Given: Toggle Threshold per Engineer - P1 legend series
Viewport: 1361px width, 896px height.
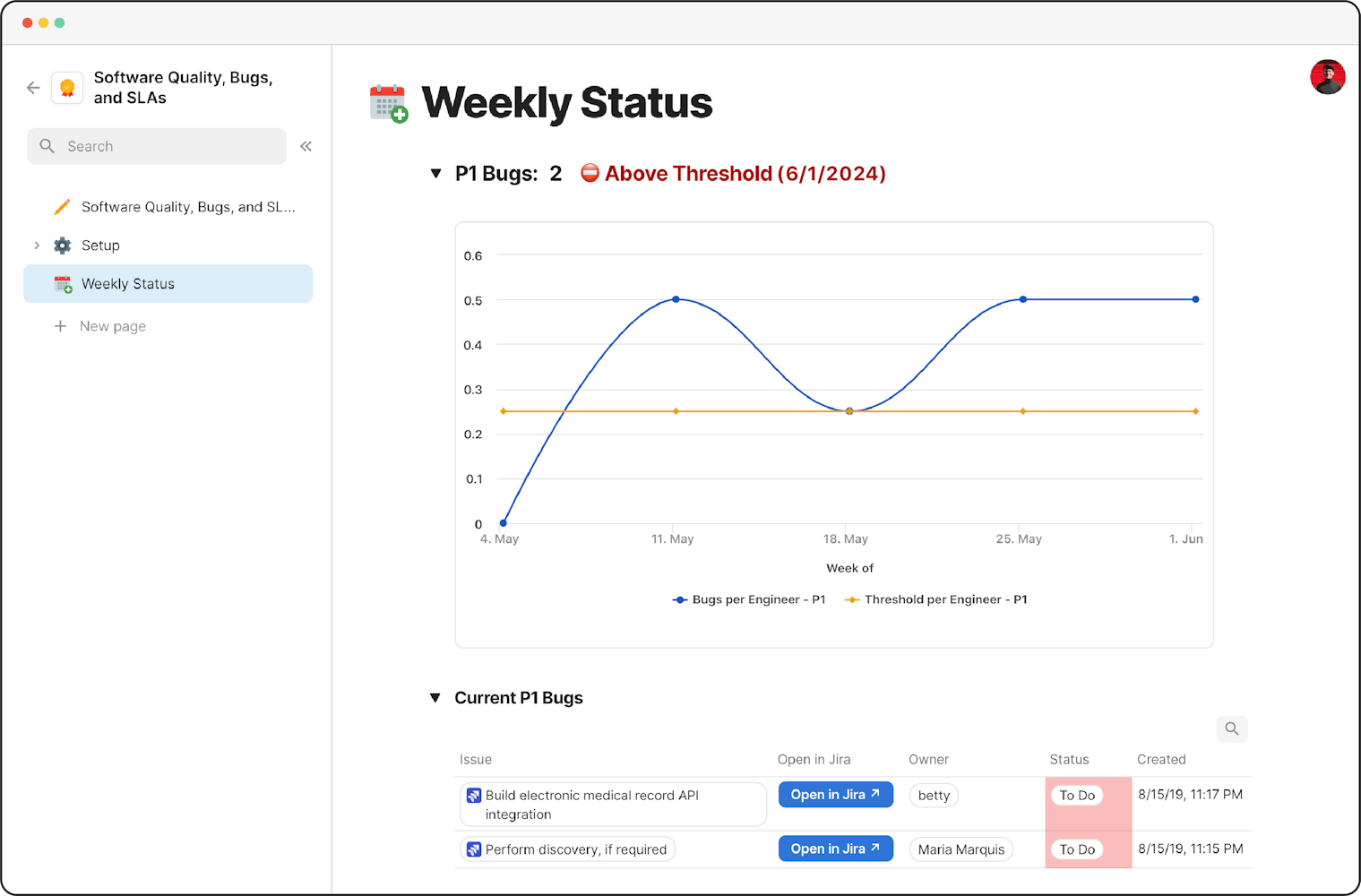Looking at the screenshot, I should pyautogui.click(x=936, y=599).
